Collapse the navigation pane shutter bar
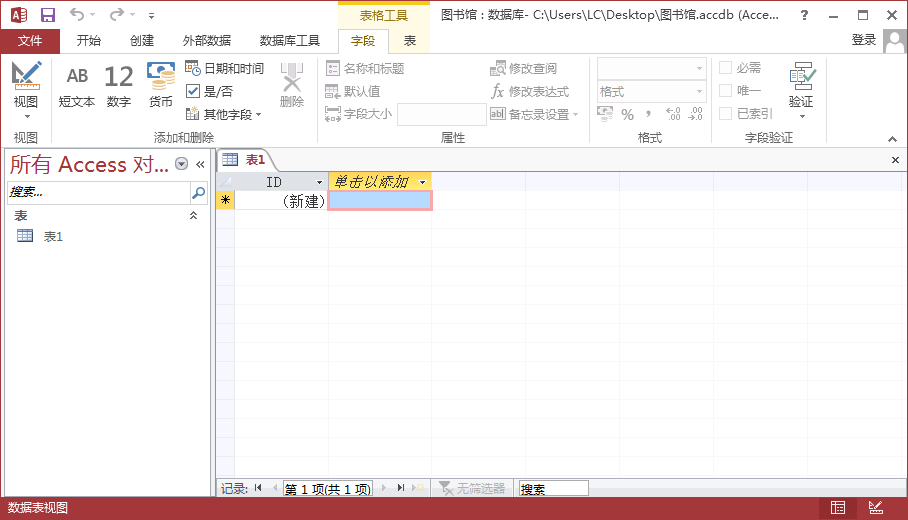908x520 pixels. 200,164
